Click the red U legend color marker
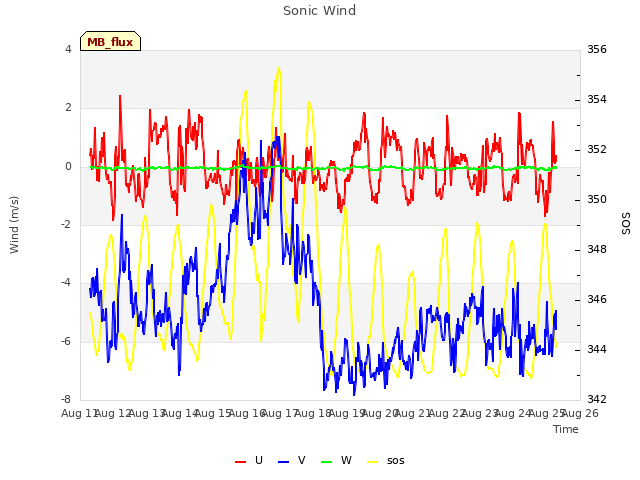 point(240,462)
